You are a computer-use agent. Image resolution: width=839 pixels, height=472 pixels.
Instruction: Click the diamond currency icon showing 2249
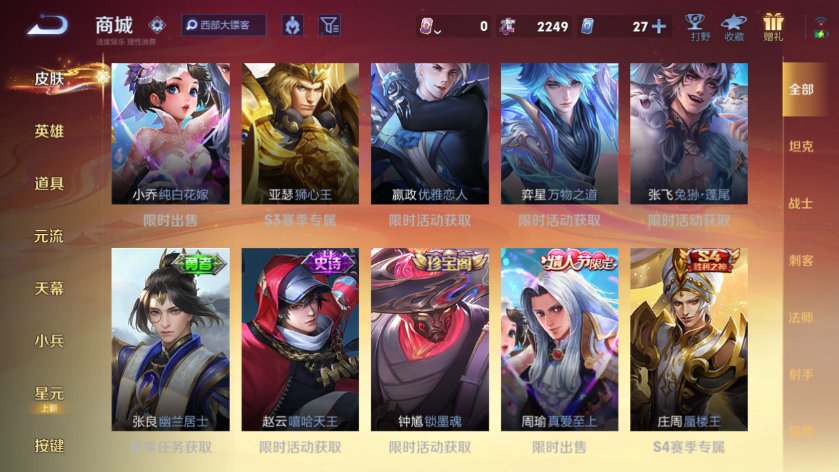point(507,26)
